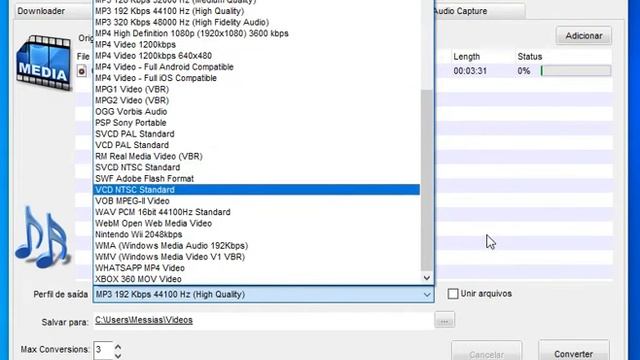Select MP3 192 Kbps 44100 Hz (High Quality) option in list

[x=256, y=11]
